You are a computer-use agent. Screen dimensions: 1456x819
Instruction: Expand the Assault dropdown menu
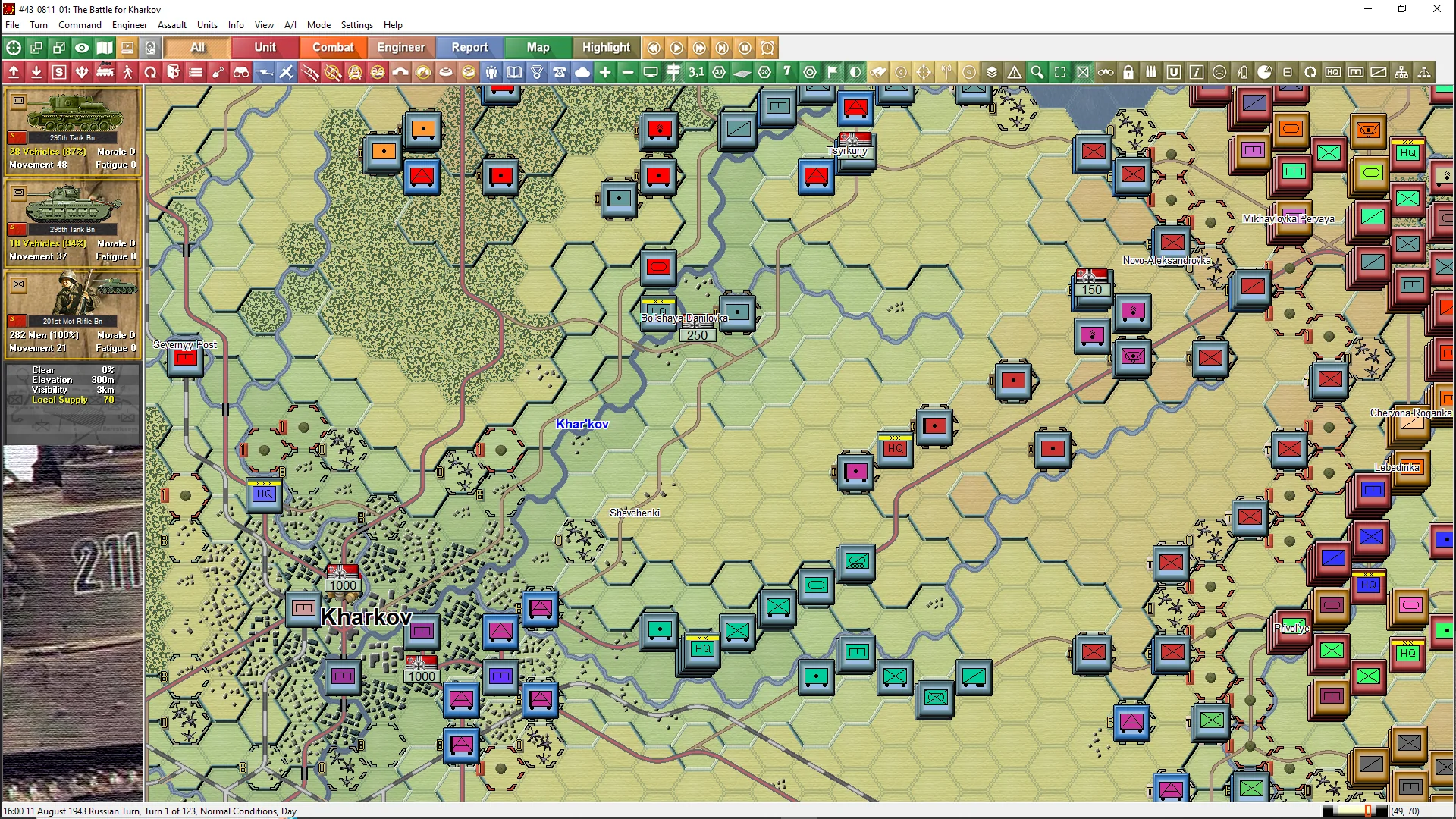[x=171, y=24]
